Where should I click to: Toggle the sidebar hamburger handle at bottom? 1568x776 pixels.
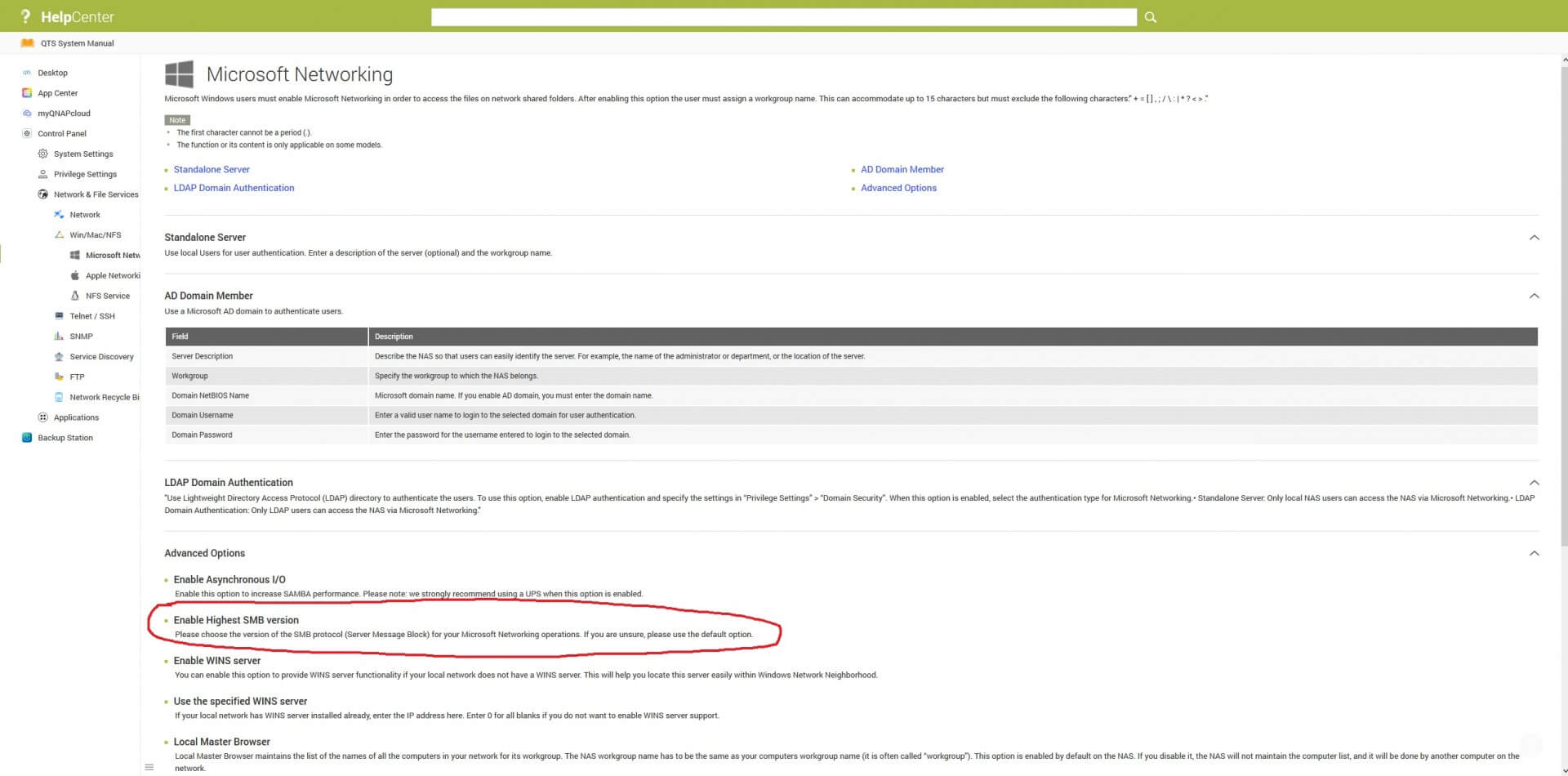149,767
